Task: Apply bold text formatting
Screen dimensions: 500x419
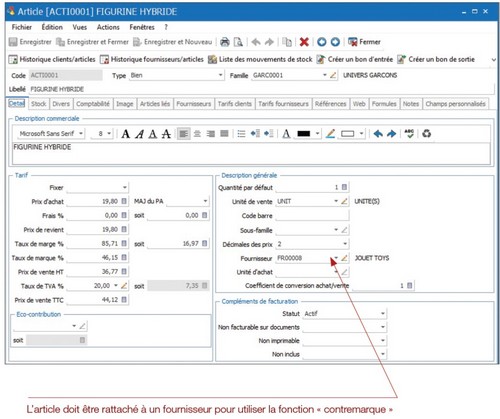Action: (126, 134)
